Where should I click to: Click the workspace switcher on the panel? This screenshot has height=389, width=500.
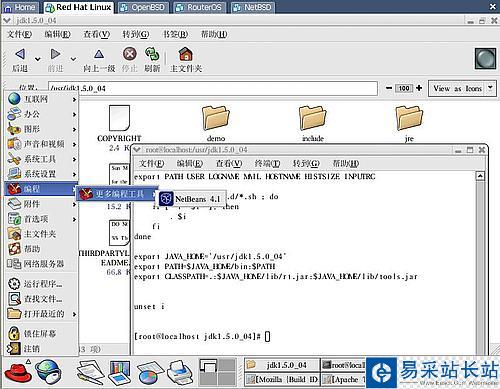coord(217,372)
